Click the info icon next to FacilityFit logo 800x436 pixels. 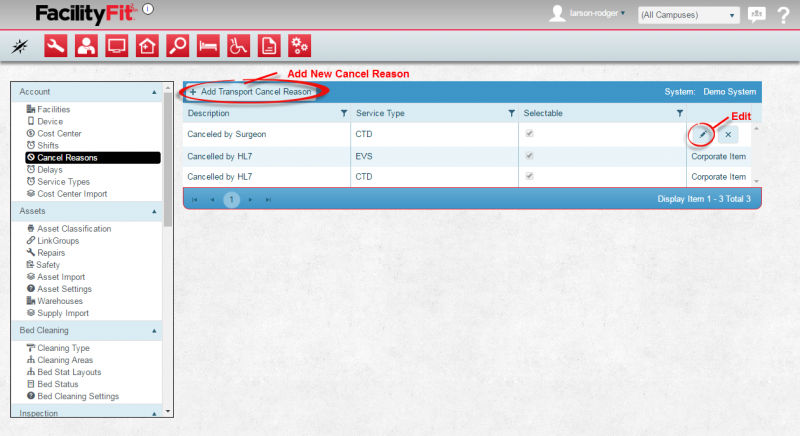(148, 9)
